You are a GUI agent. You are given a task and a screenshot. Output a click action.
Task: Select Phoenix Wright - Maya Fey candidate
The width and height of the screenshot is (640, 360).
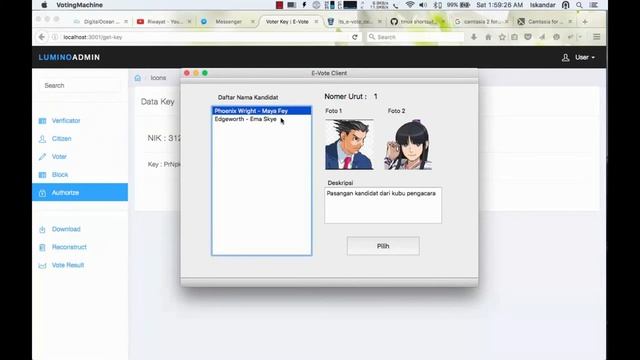point(261,111)
